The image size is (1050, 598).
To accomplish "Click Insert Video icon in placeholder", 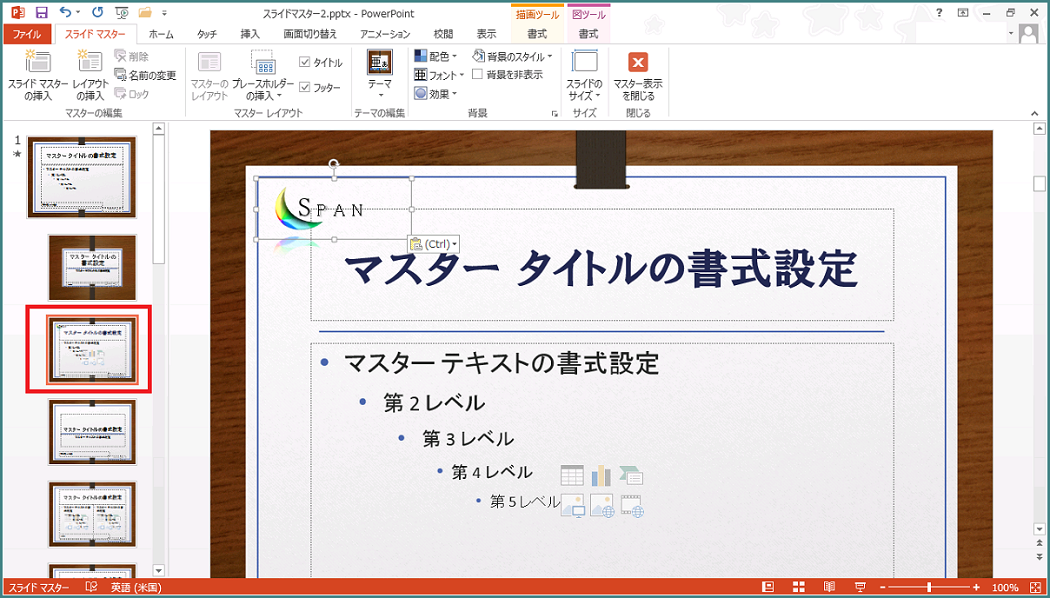I will pyautogui.click(x=632, y=506).
